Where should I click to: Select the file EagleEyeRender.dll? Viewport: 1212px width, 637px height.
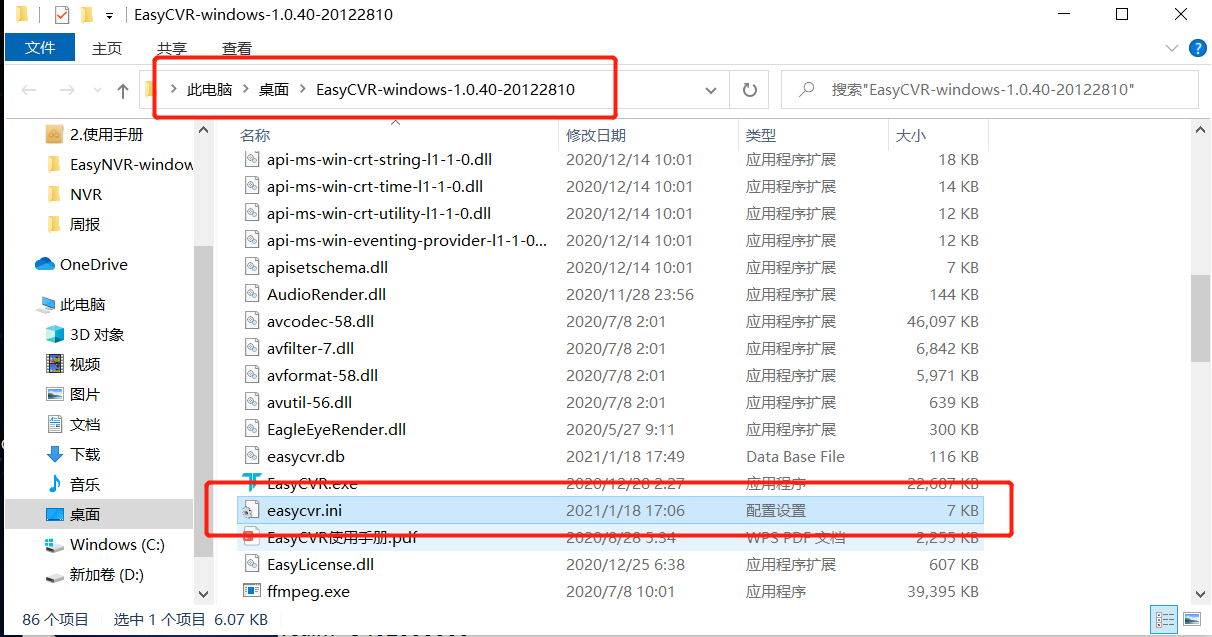pyautogui.click(x=336, y=429)
